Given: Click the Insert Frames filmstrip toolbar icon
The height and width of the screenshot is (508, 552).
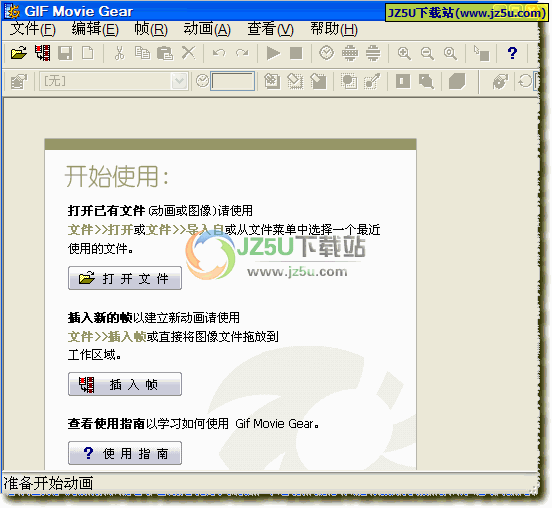Looking at the screenshot, I should [42, 53].
